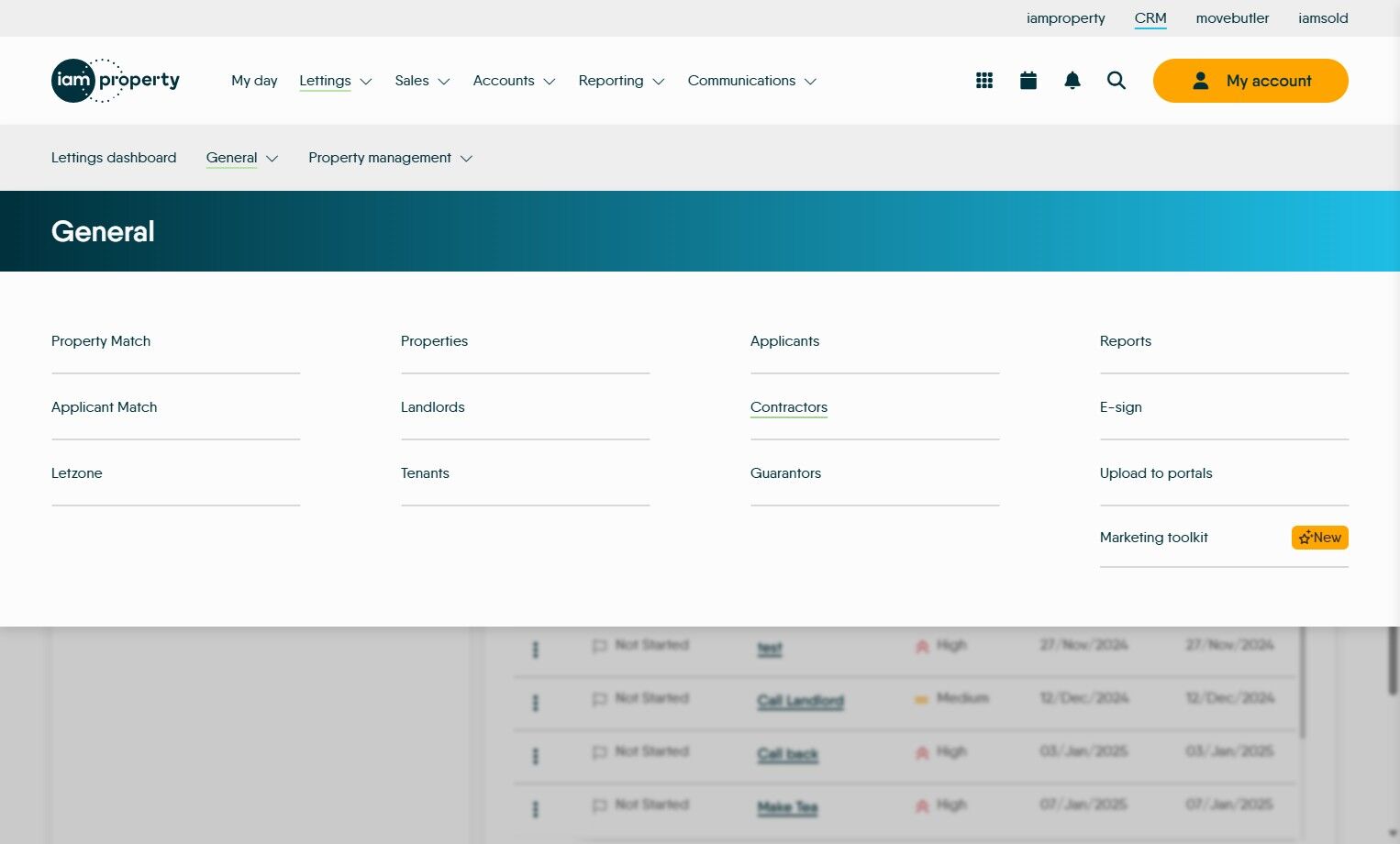Open the 'Make Tea' task link
The image size is (1400, 844).
[x=787, y=807]
